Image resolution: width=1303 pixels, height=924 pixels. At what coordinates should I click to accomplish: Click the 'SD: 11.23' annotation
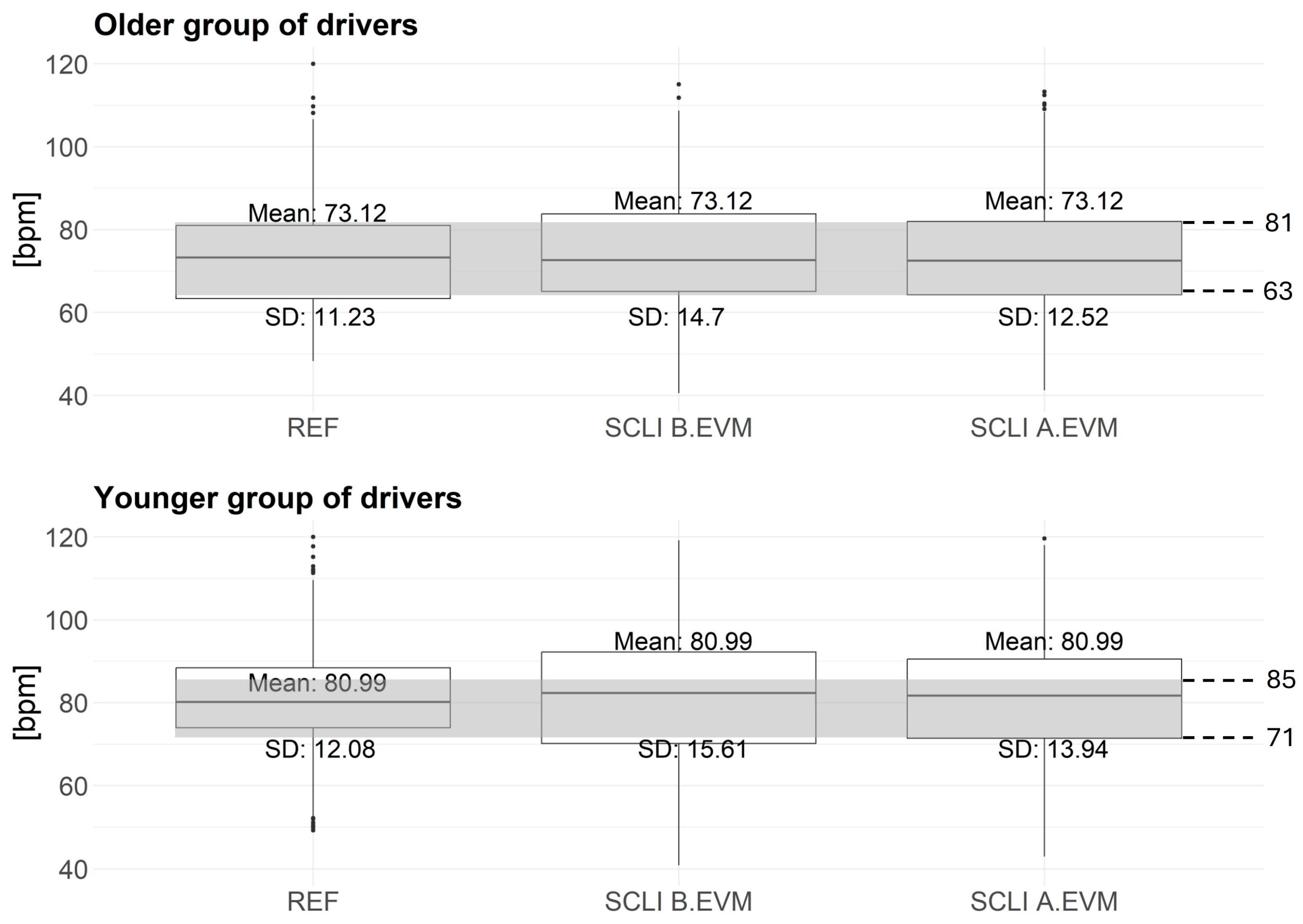pos(320,317)
